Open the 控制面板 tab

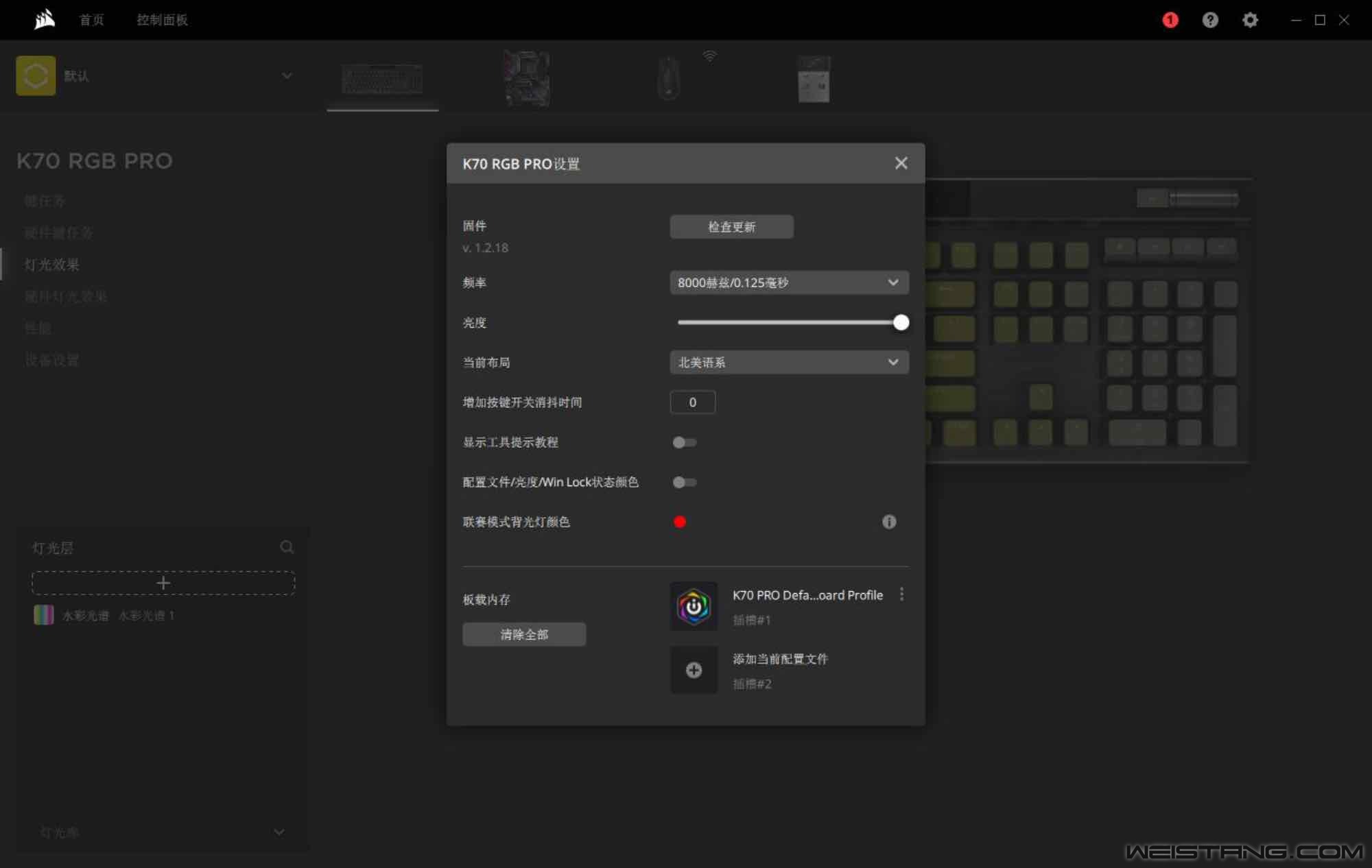(x=162, y=20)
